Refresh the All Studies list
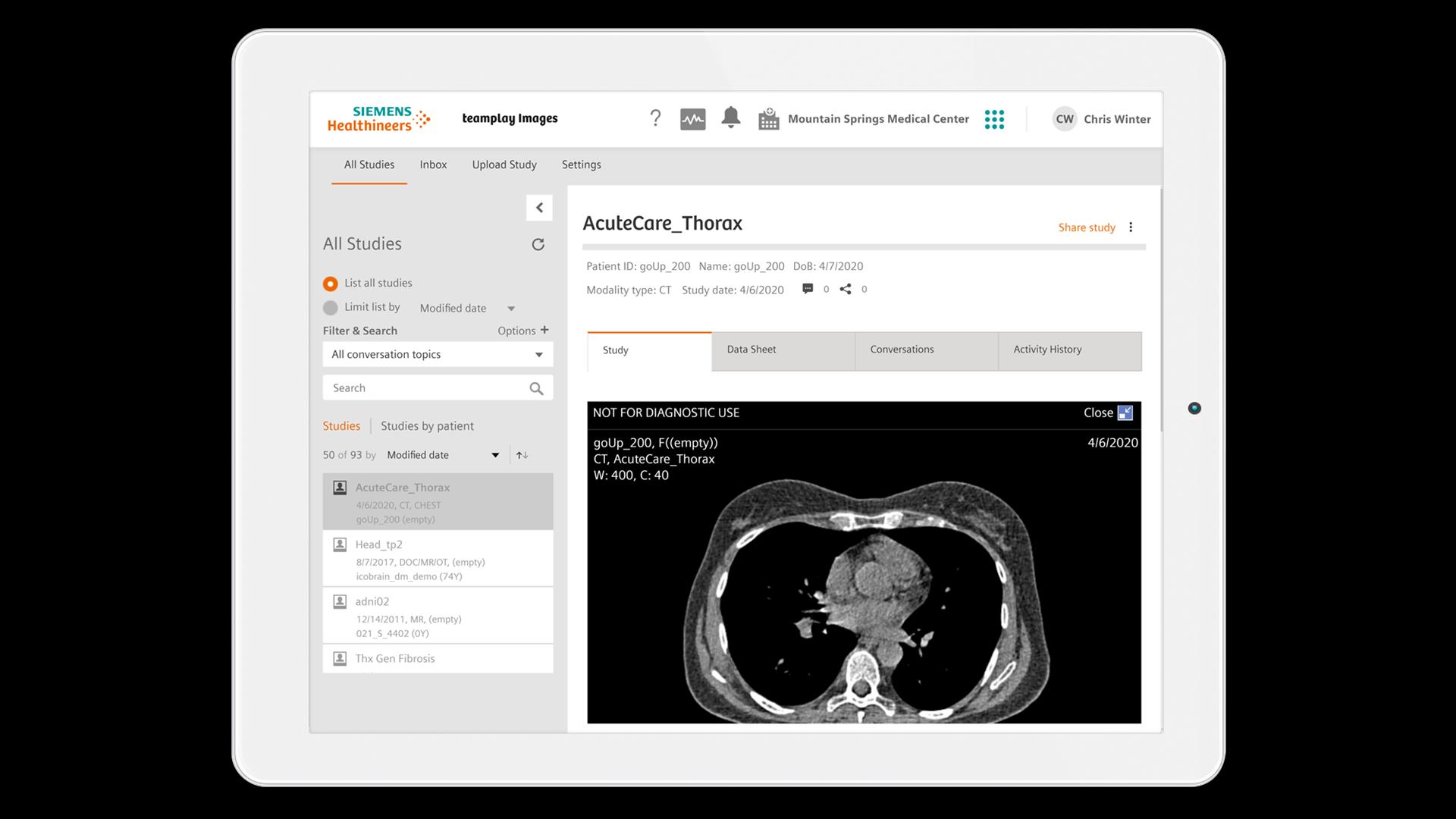The image size is (1456, 819). [538, 244]
